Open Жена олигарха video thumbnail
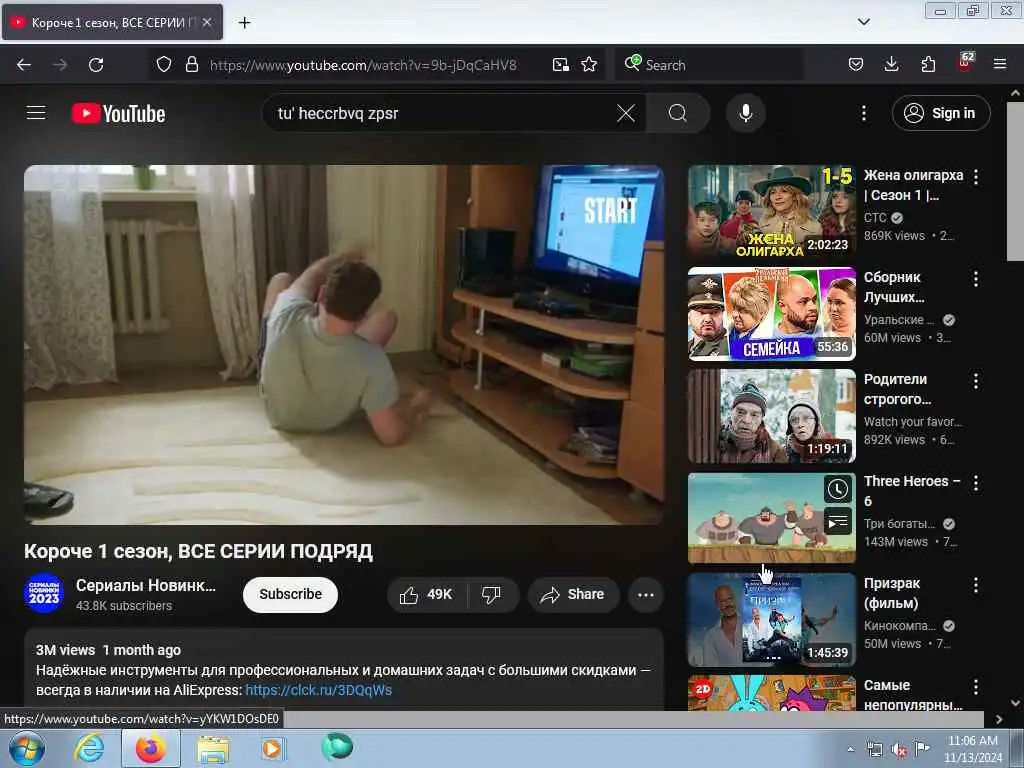Image resolution: width=1024 pixels, height=768 pixels. point(771,212)
